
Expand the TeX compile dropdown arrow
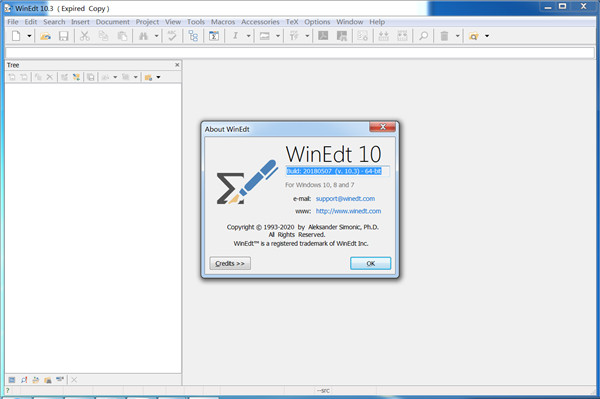click(x=307, y=36)
